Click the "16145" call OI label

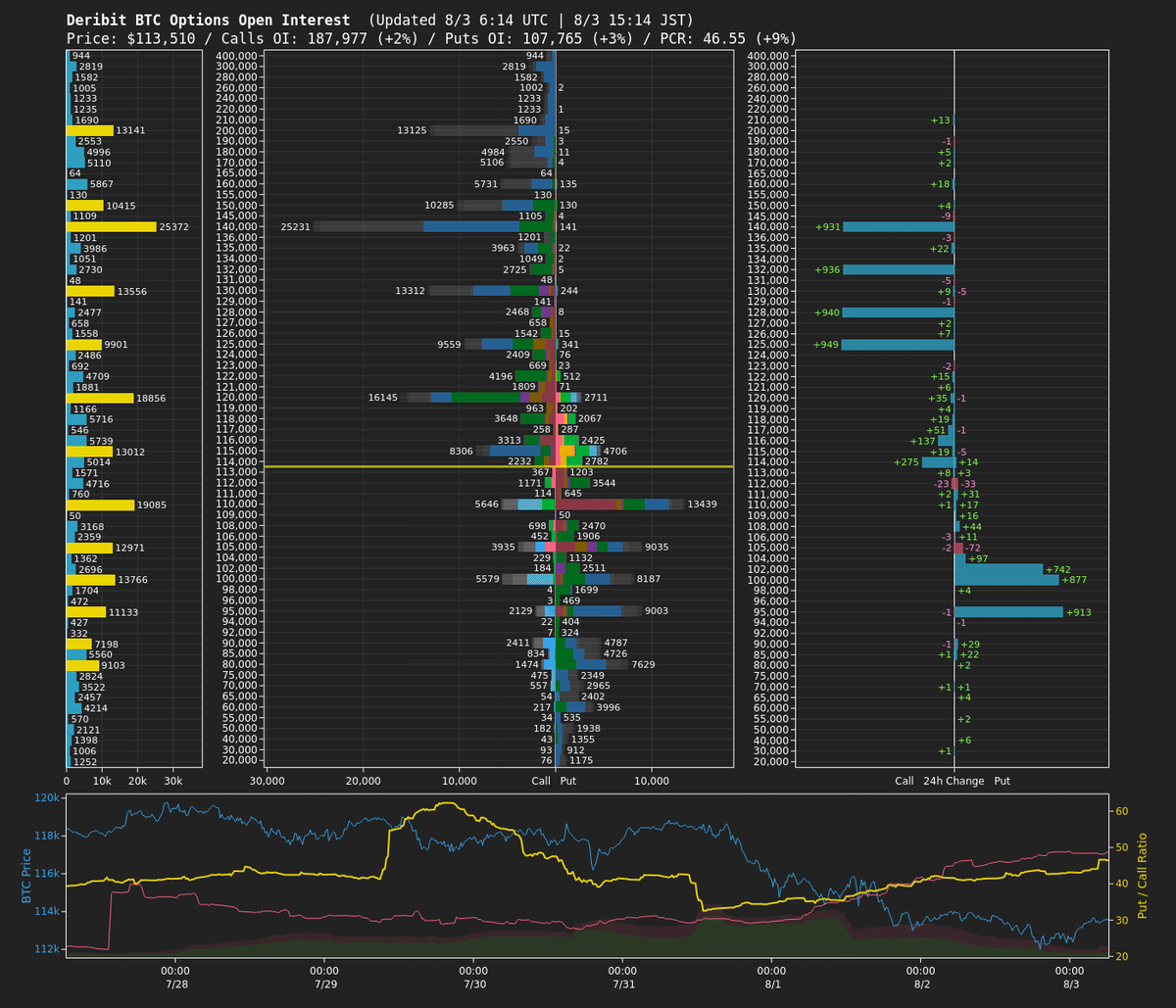[383, 398]
